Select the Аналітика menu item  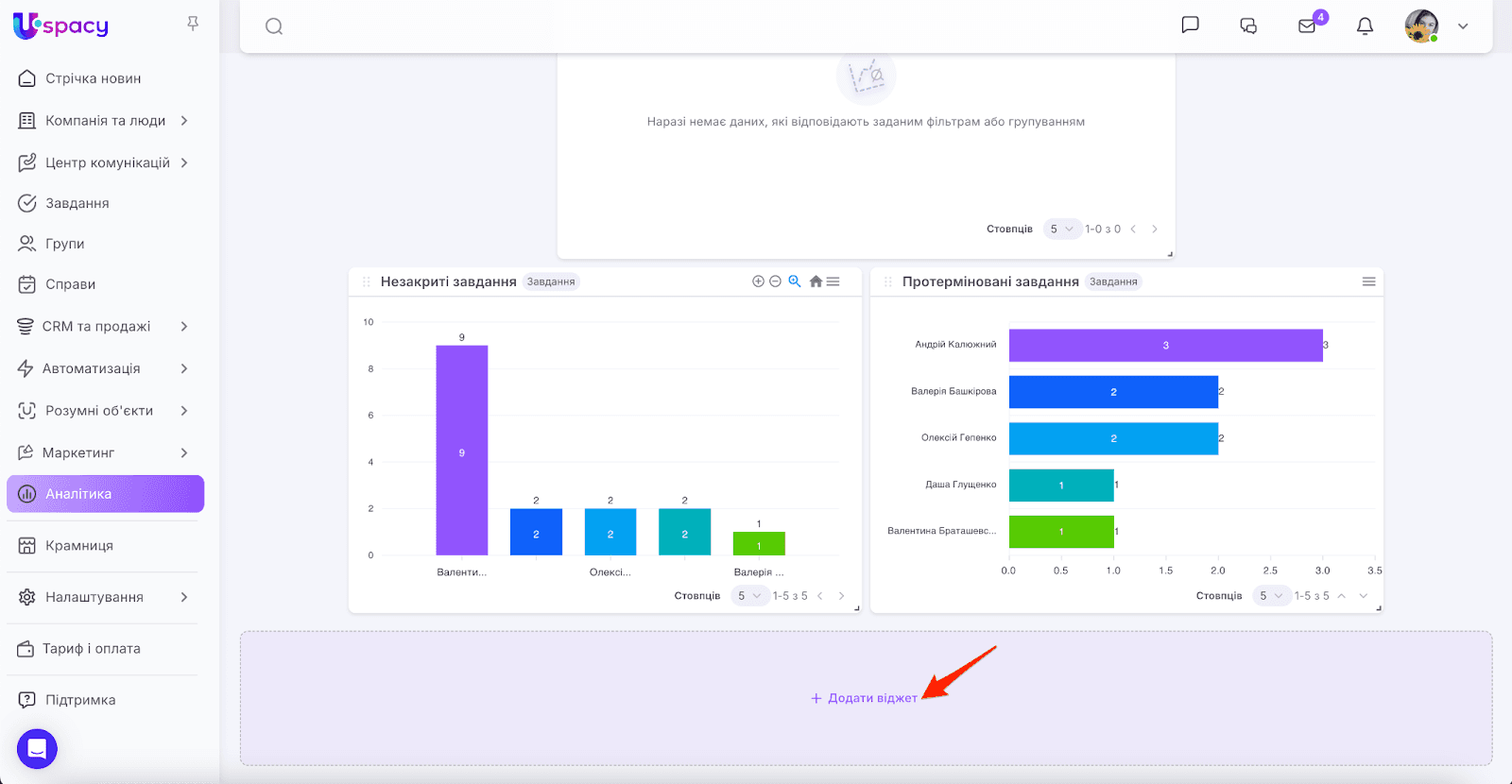(105, 494)
